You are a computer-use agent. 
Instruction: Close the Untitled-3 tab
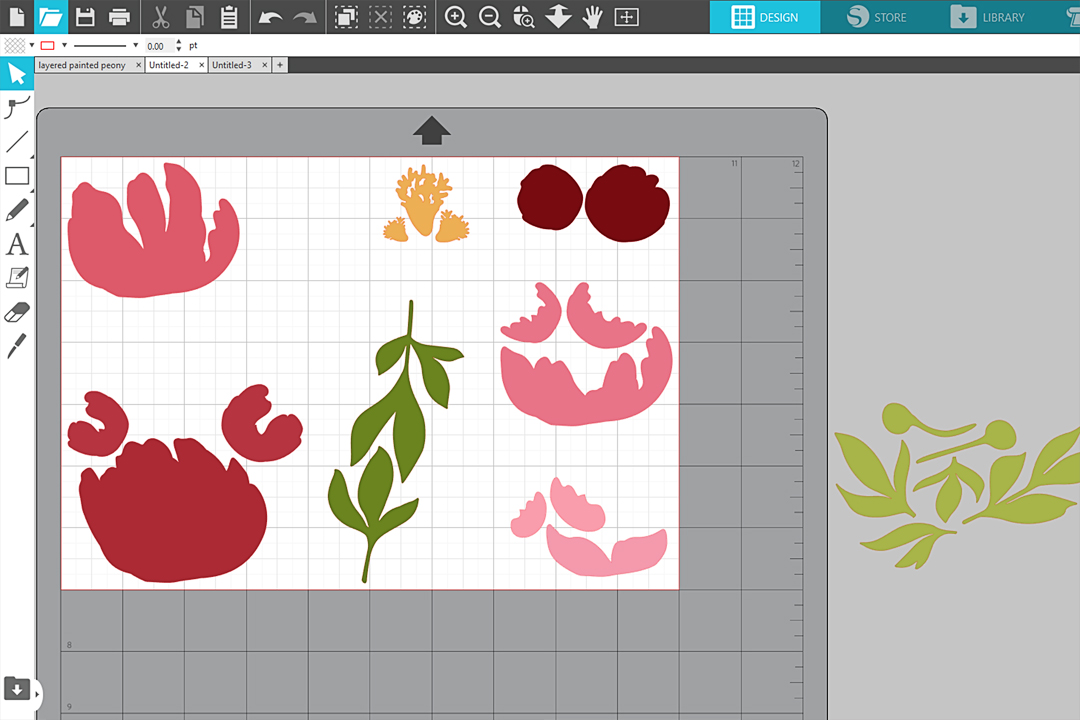[x=264, y=65]
